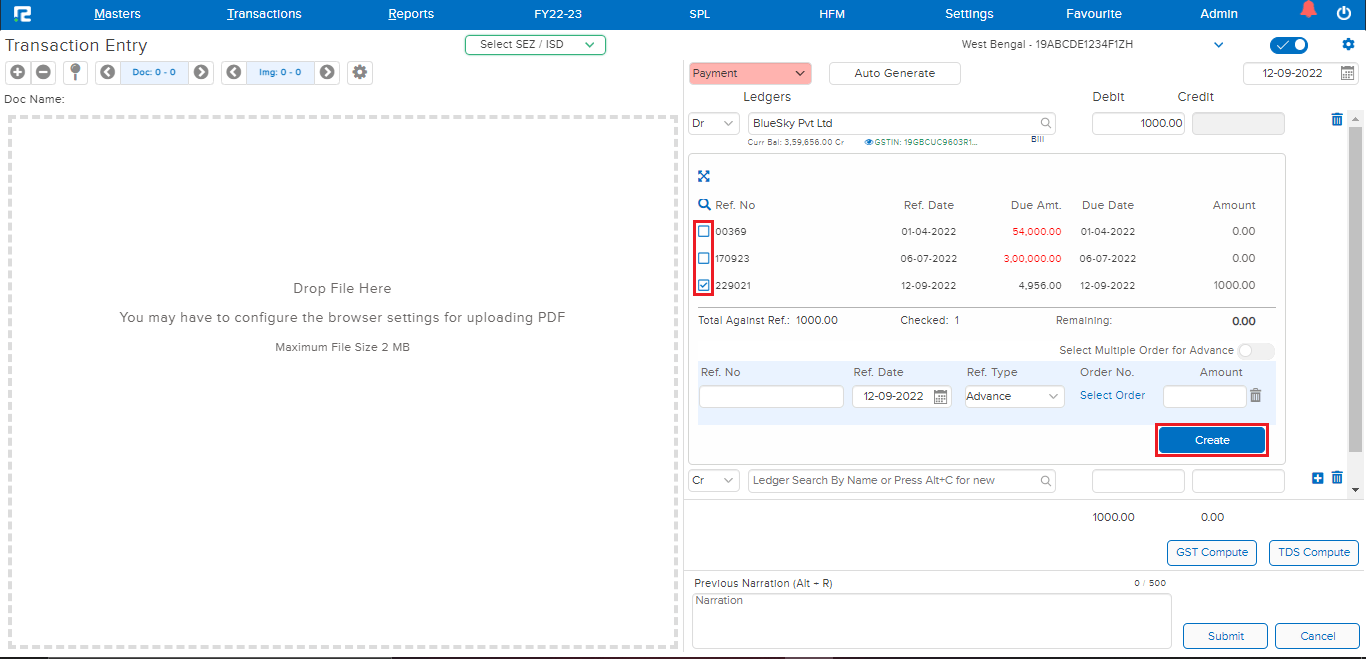
Task: Open the Payment voucher type dropdown
Action: click(x=749, y=73)
